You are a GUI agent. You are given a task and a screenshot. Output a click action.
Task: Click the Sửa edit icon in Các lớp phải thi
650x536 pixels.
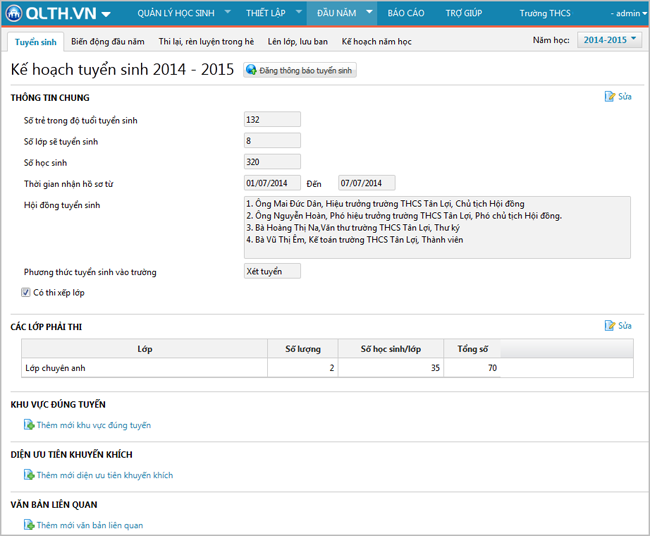click(610, 326)
